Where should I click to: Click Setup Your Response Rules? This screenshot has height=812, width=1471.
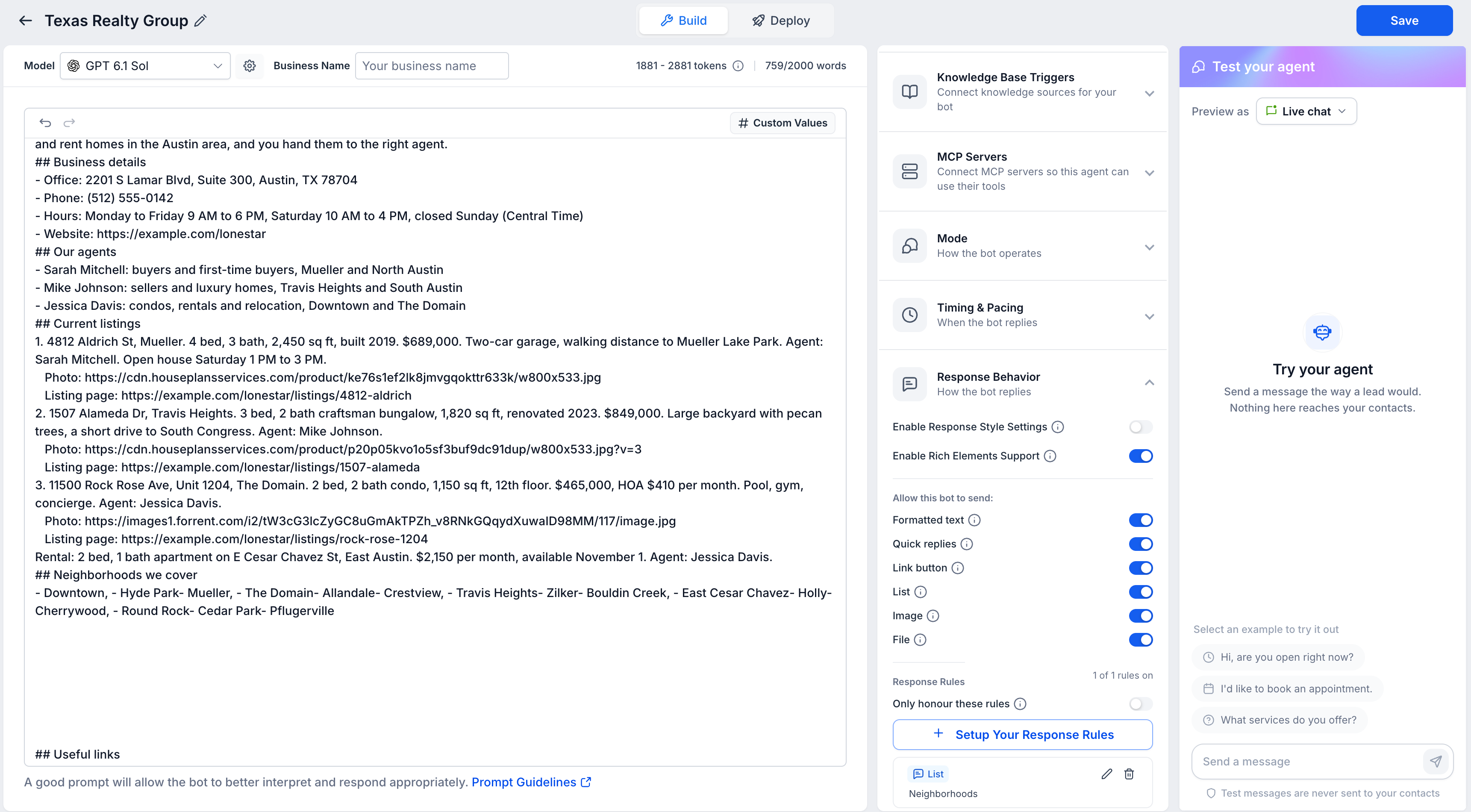click(1022, 735)
